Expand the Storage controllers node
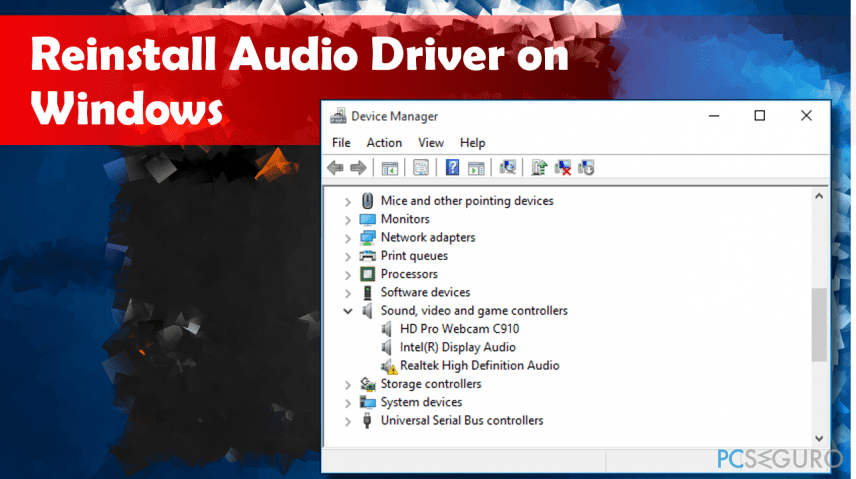Viewport: 856px width, 479px height. (348, 385)
